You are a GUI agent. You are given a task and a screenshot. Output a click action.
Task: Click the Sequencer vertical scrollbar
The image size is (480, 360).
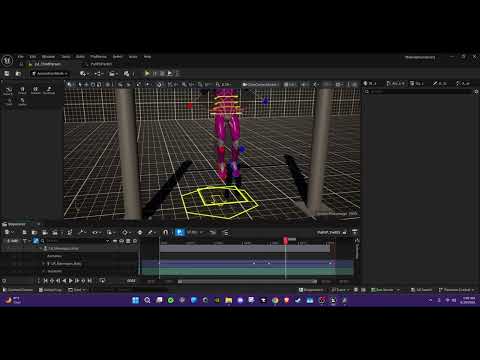[356, 251]
